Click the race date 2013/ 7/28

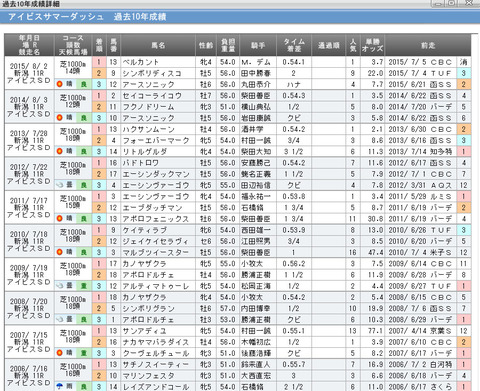[29, 133]
